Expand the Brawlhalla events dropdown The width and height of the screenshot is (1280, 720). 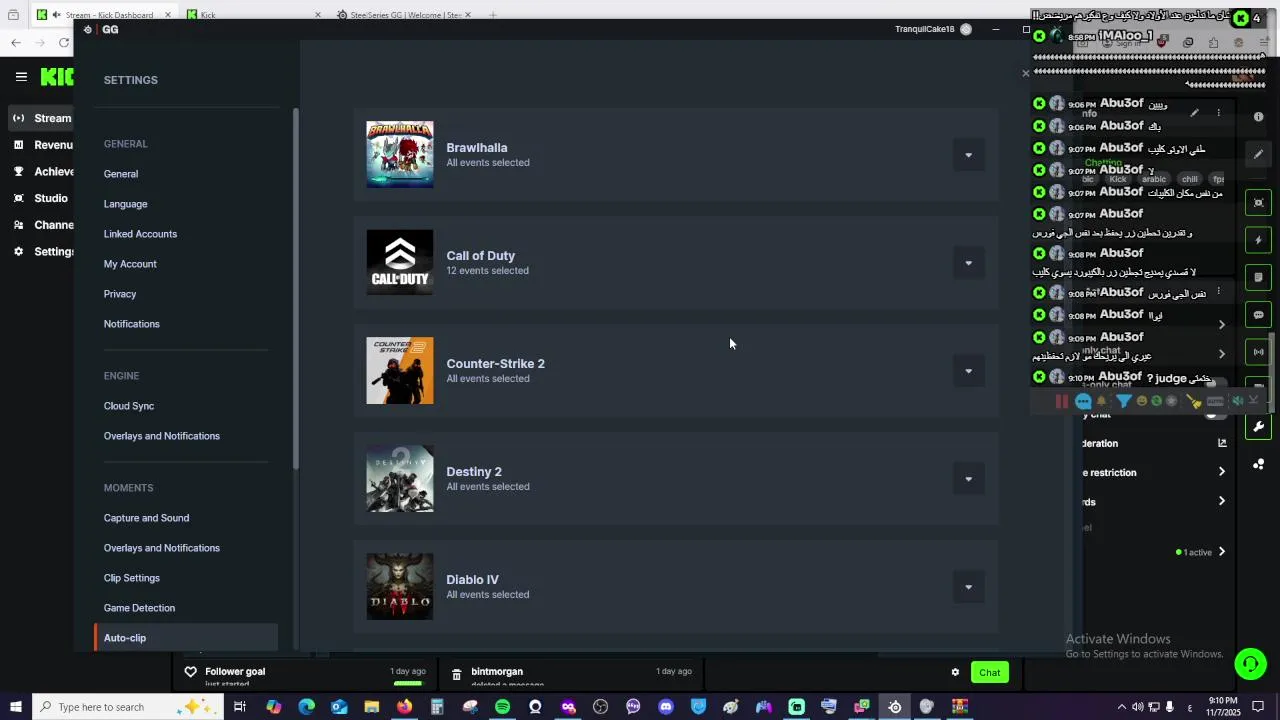[968, 155]
